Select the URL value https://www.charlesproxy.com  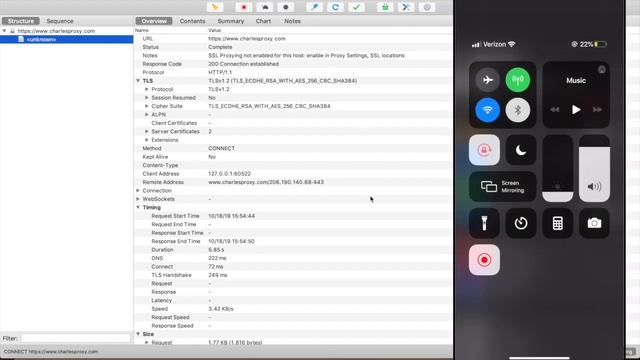pyautogui.click(x=247, y=38)
